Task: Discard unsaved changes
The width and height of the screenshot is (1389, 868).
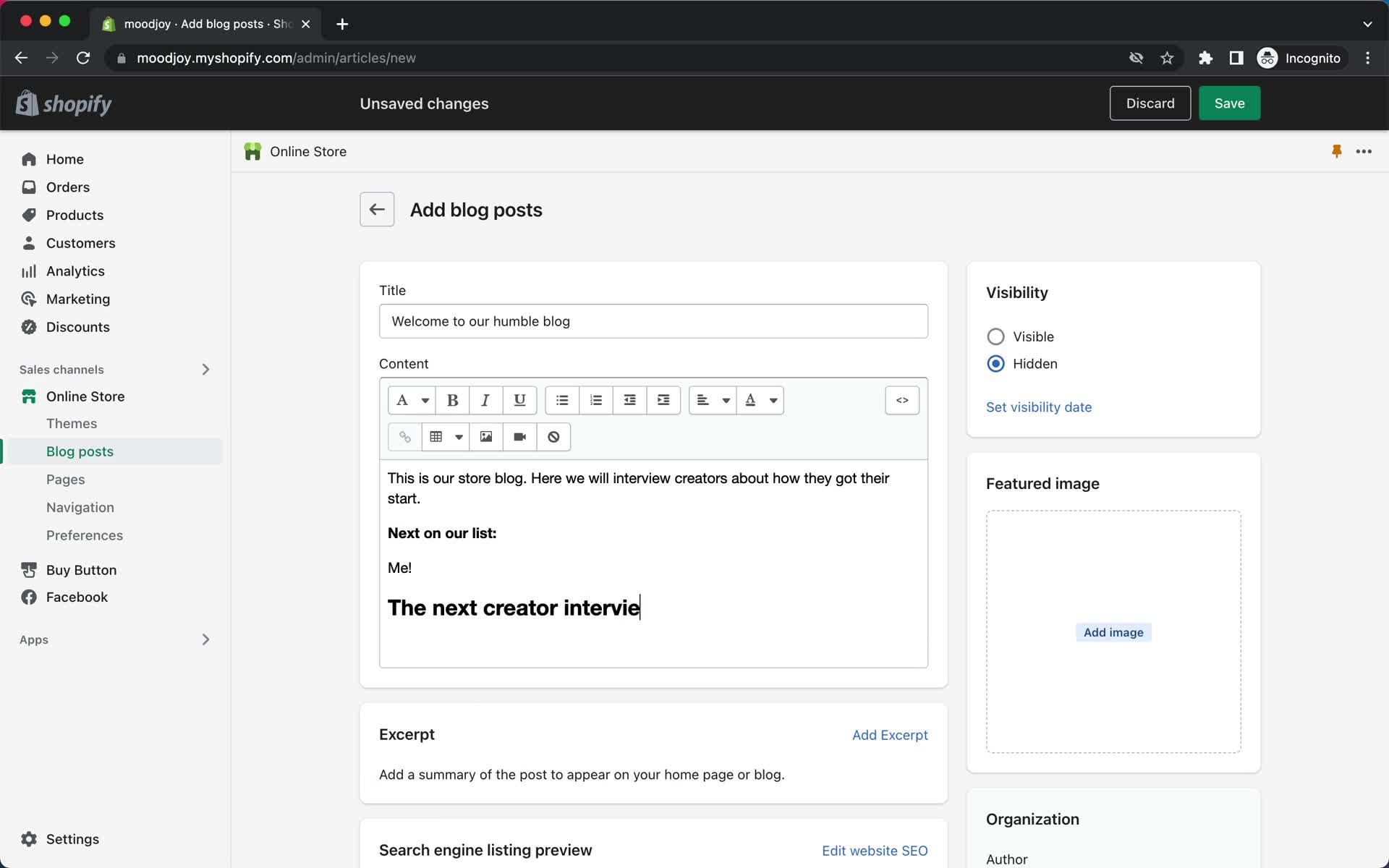Action: click(x=1150, y=103)
